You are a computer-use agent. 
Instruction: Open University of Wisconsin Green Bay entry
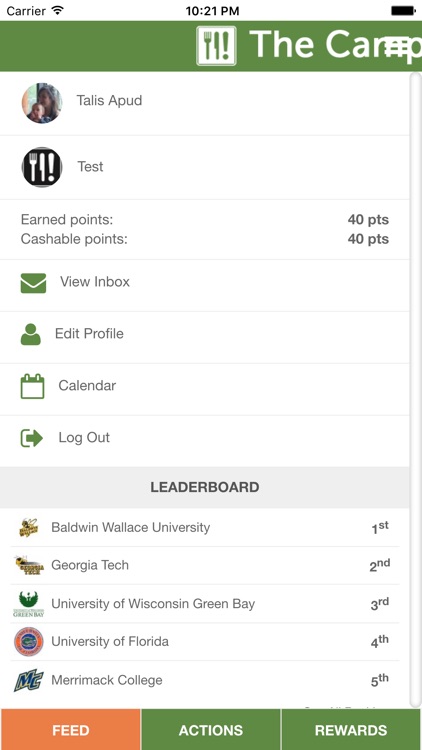click(x=205, y=604)
